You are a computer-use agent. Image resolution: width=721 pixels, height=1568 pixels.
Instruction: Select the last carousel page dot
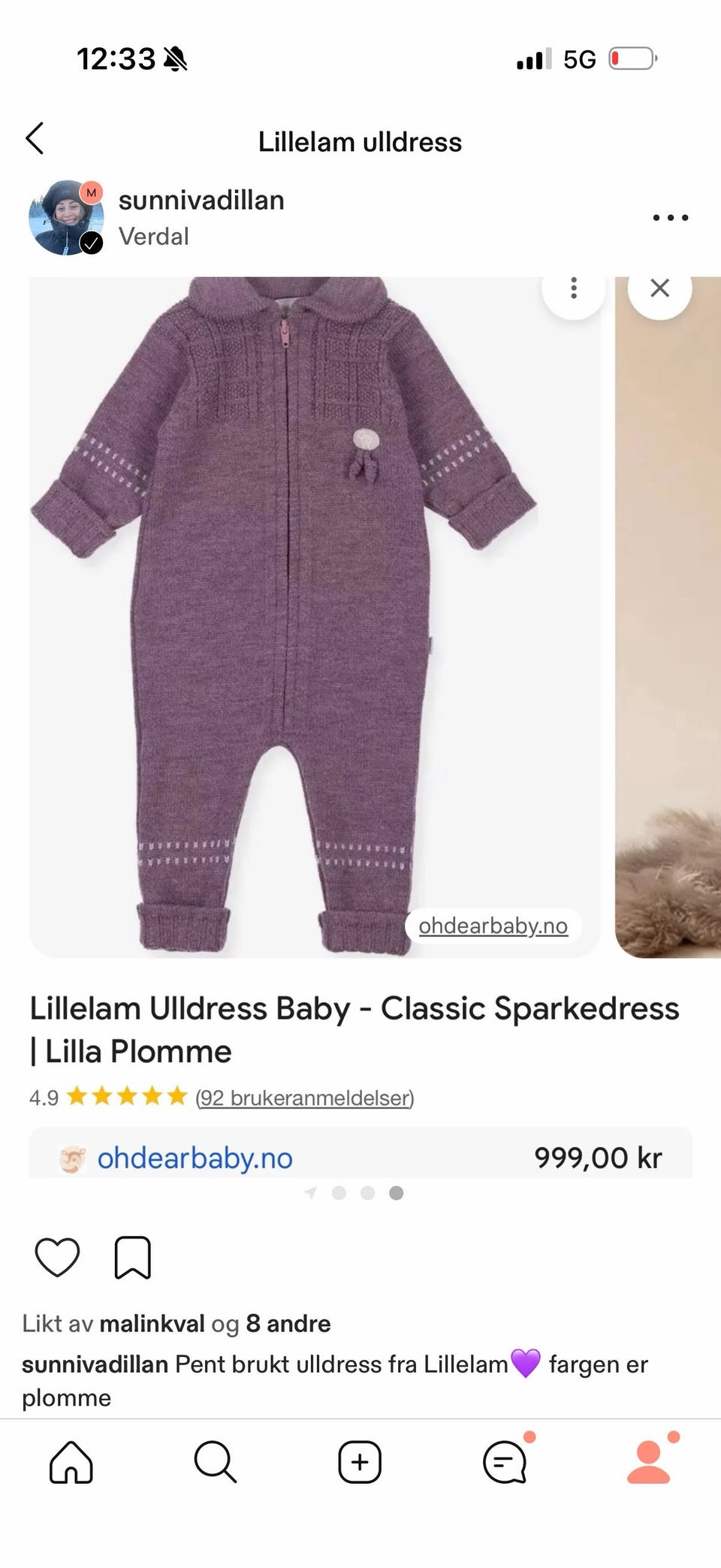[x=397, y=1193]
